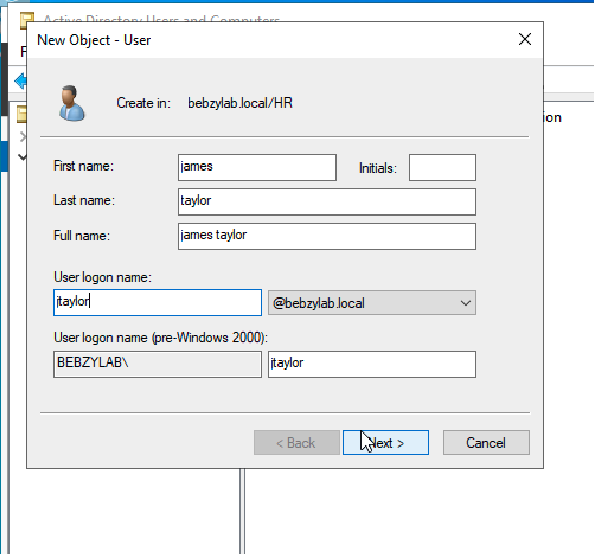594x554 pixels.
Task: Click the Create in: label
Action: (144, 103)
